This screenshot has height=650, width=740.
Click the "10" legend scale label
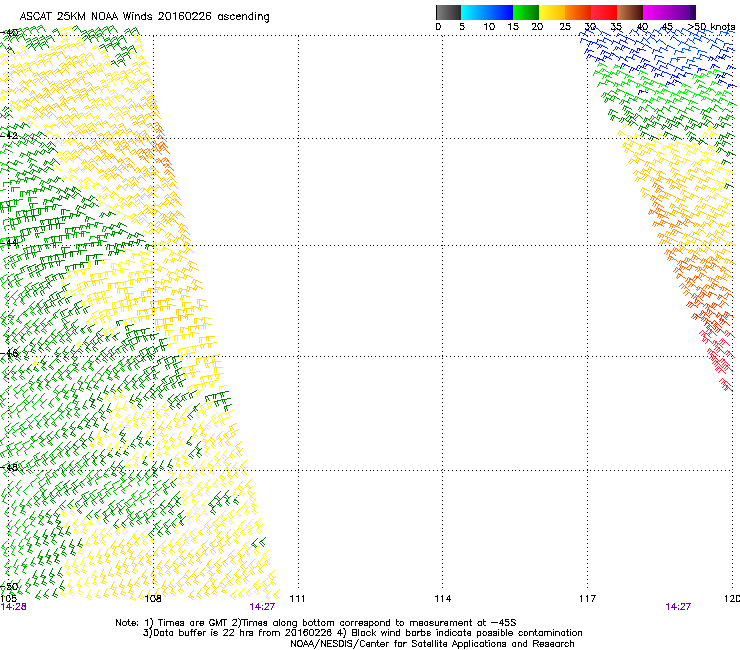point(489,27)
